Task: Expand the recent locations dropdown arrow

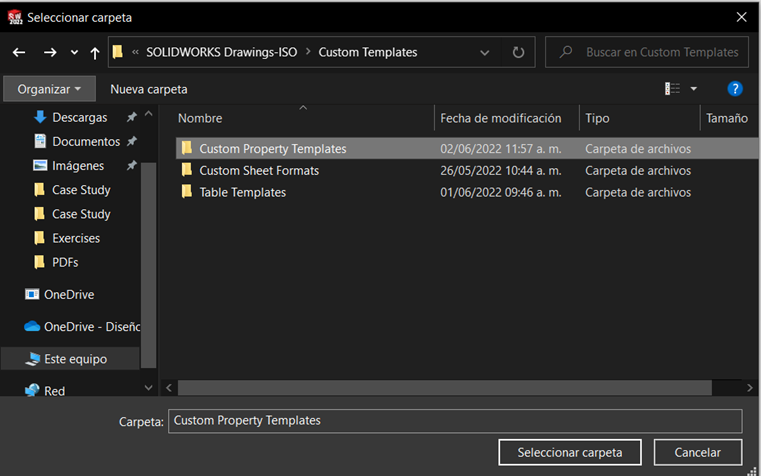Action: click(74, 52)
